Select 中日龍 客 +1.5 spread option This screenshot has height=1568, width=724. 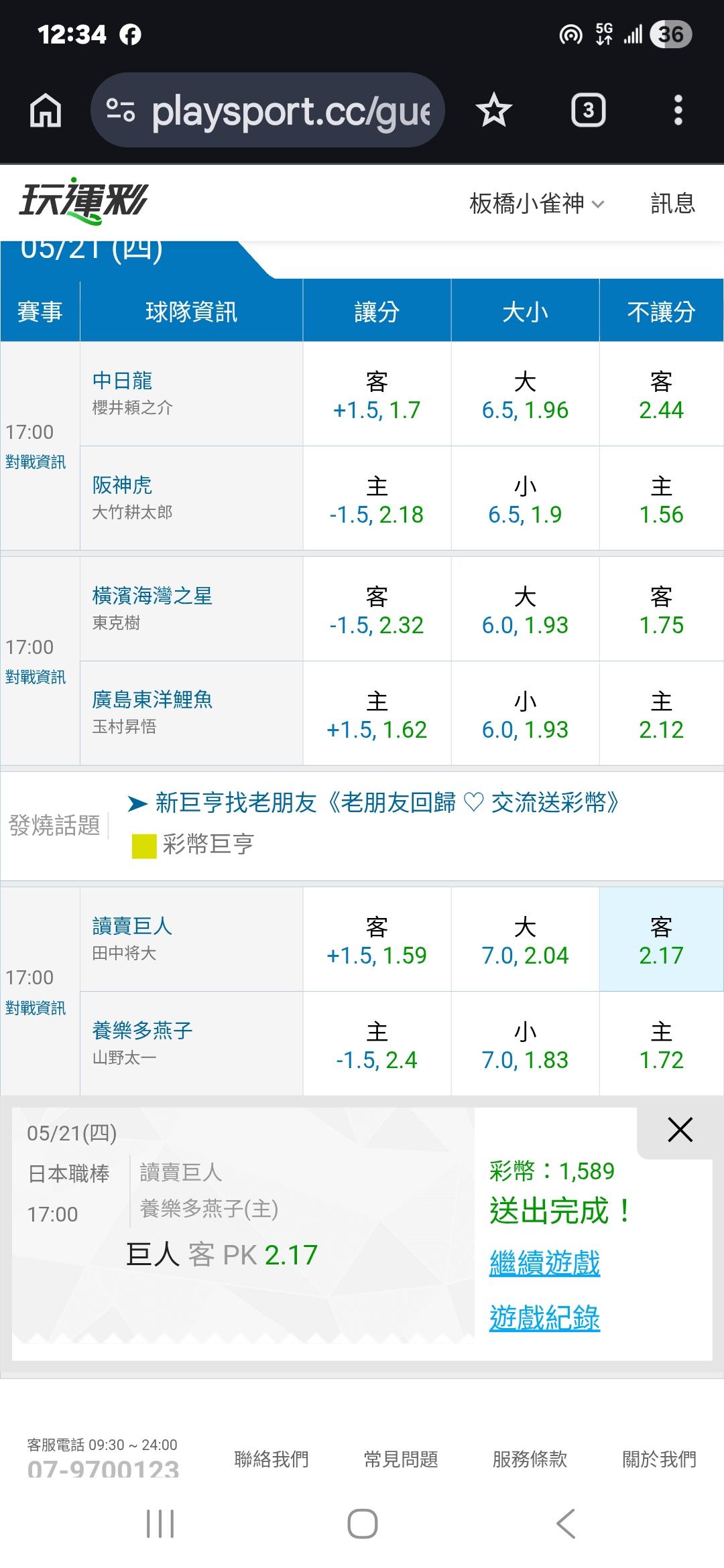click(377, 395)
